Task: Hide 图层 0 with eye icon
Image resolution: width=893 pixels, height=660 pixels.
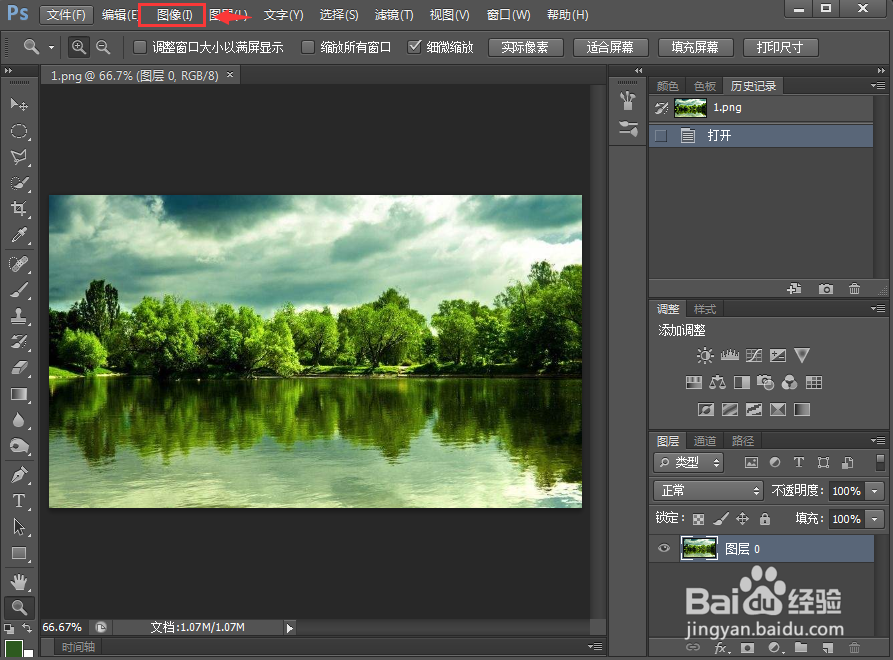Action: (x=663, y=548)
